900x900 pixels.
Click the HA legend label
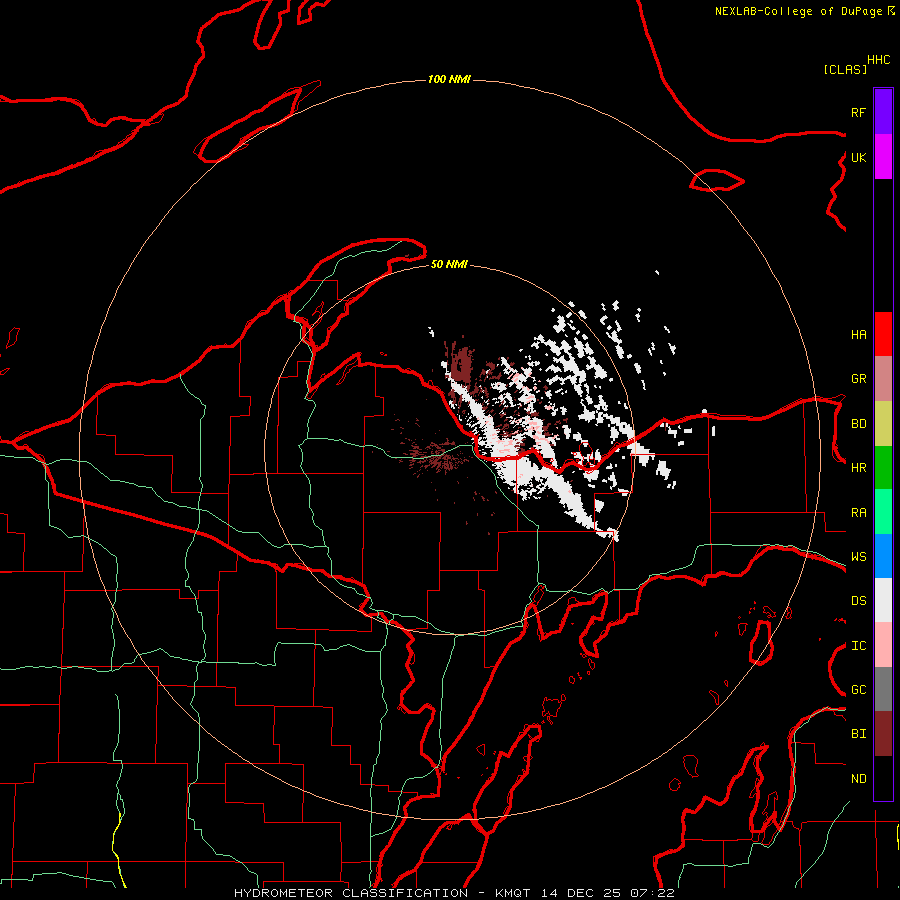[858, 334]
